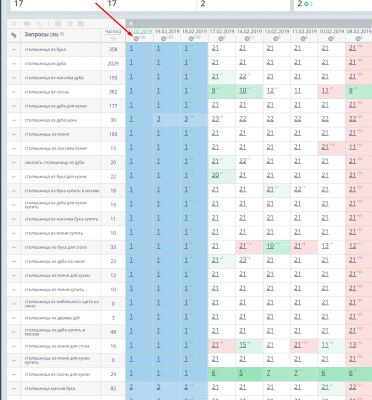
Task: Click the dash marker in the 2029 frequency row
Action: click(x=14, y=64)
